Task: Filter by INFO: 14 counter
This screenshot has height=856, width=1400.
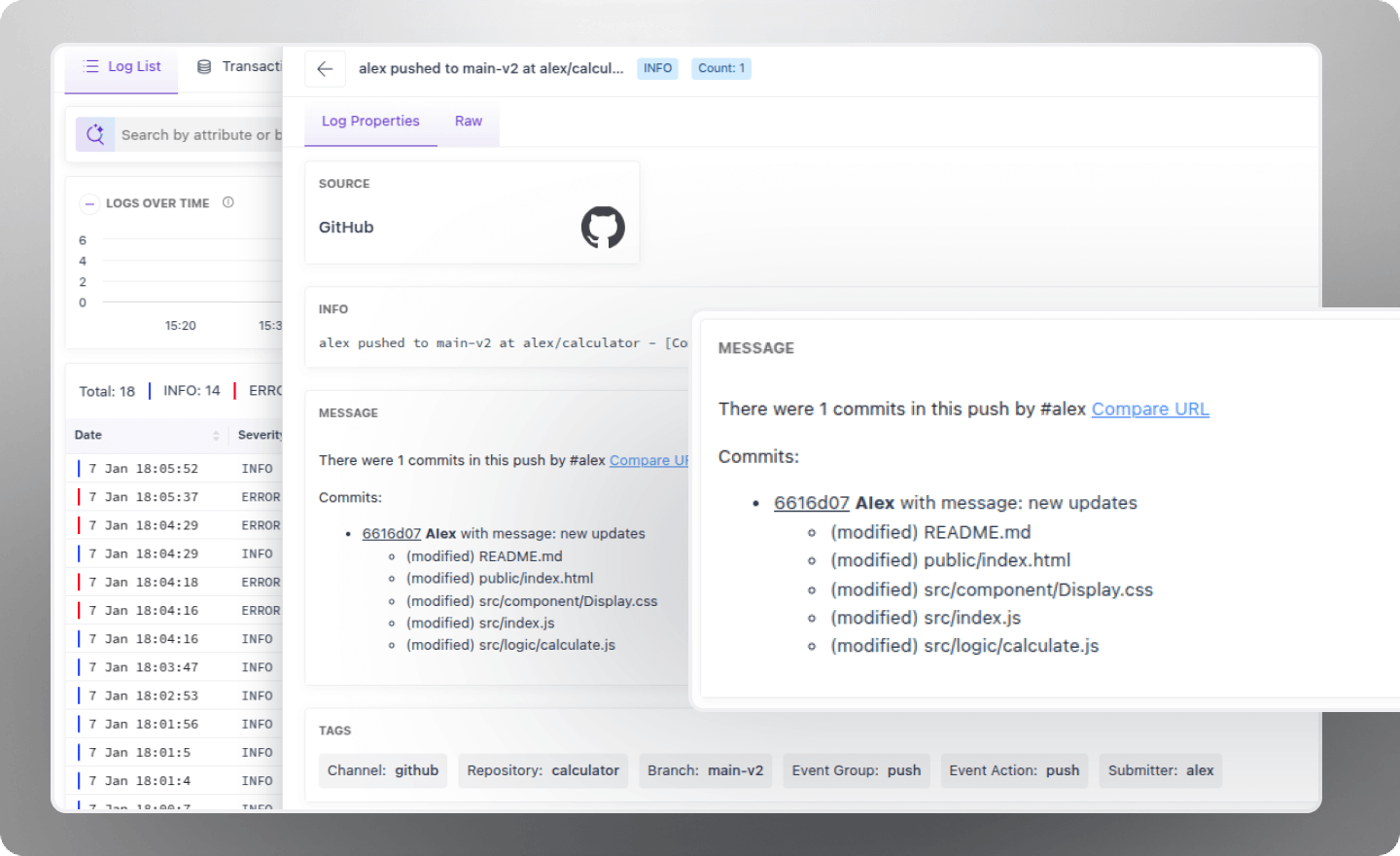Action: point(192,391)
